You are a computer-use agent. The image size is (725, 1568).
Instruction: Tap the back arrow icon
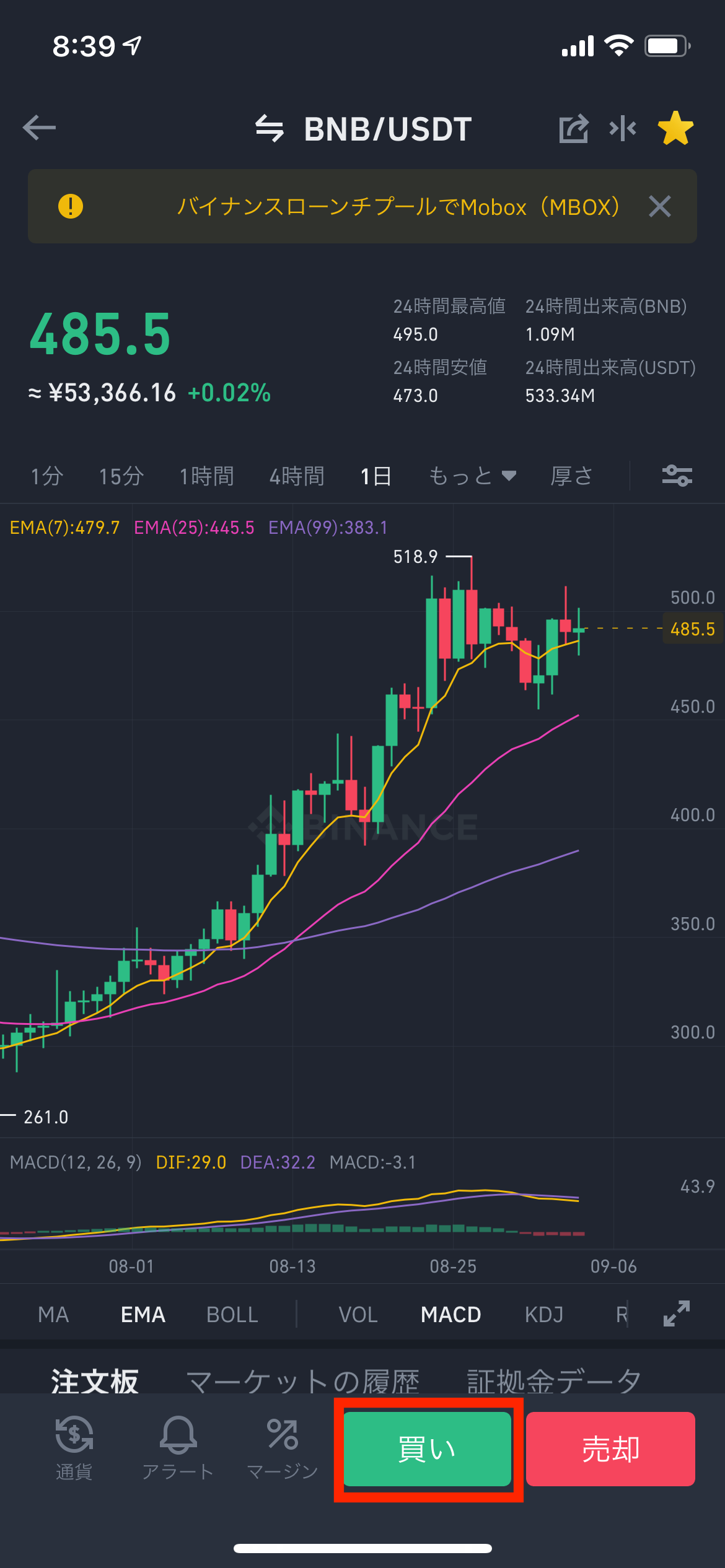coord(39,128)
